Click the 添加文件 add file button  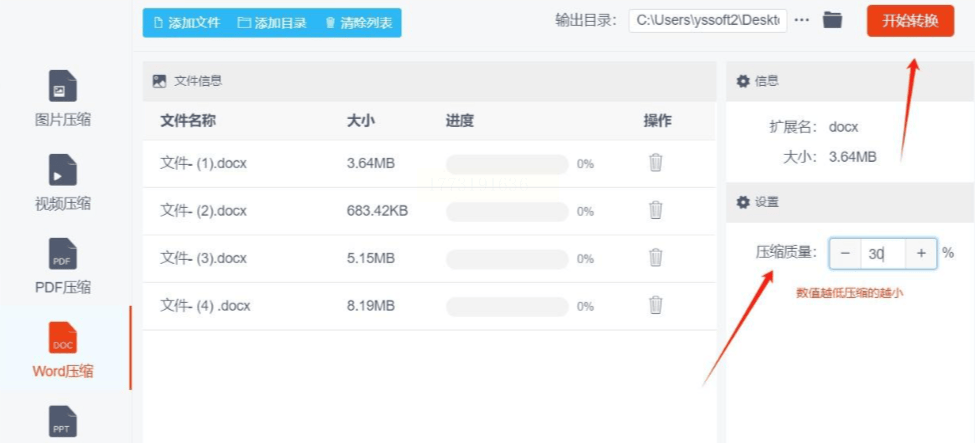tap(187, 22)
